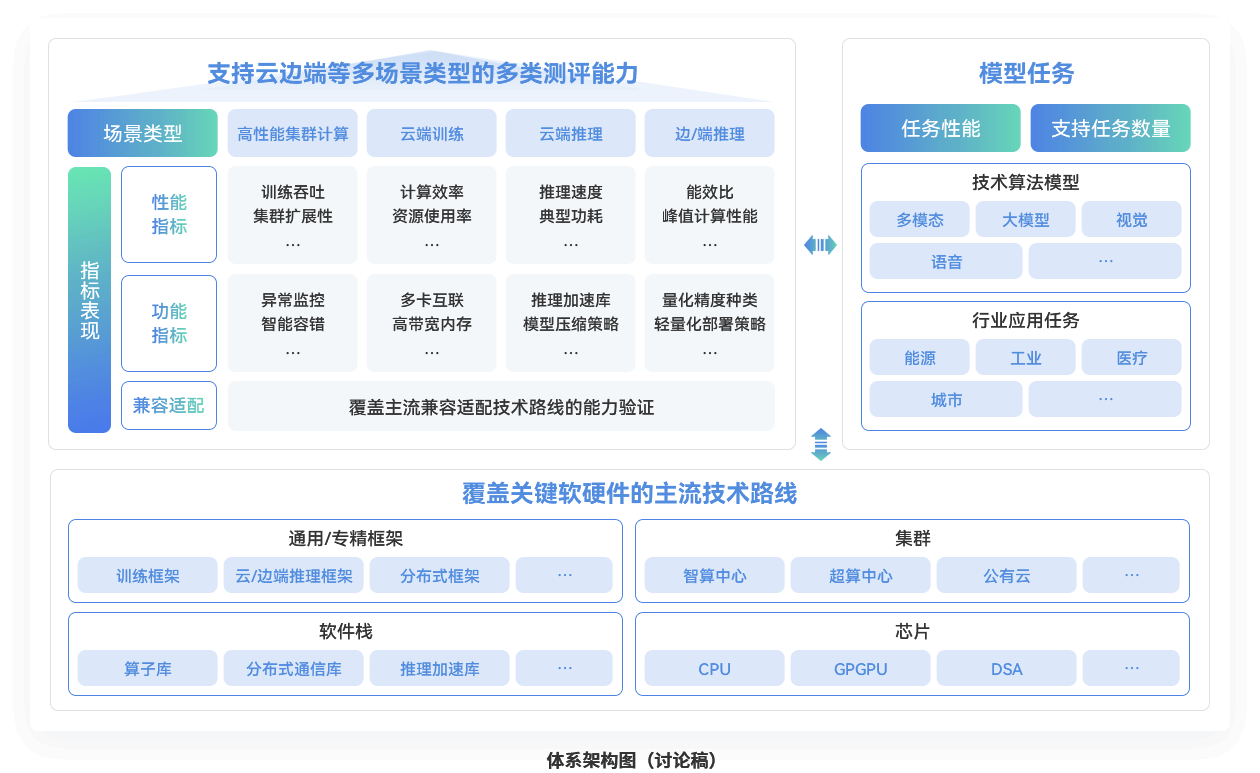Select the 支持任务数量 gradient button
The image size is (1260, 773).
[x=1110, y=128]
